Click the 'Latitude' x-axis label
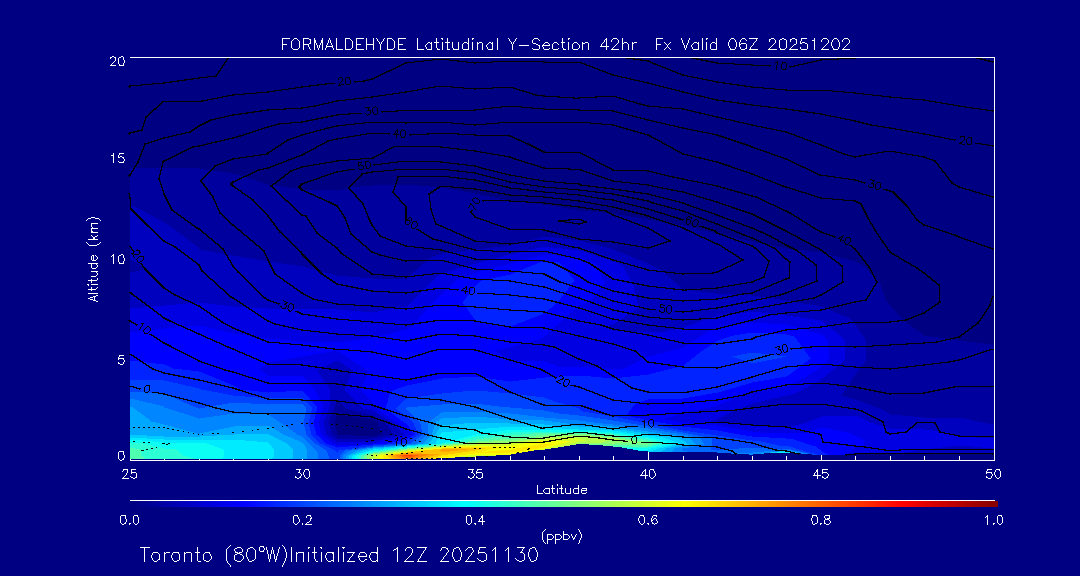This screenshot has height=576, width=1080. point(561,489)
